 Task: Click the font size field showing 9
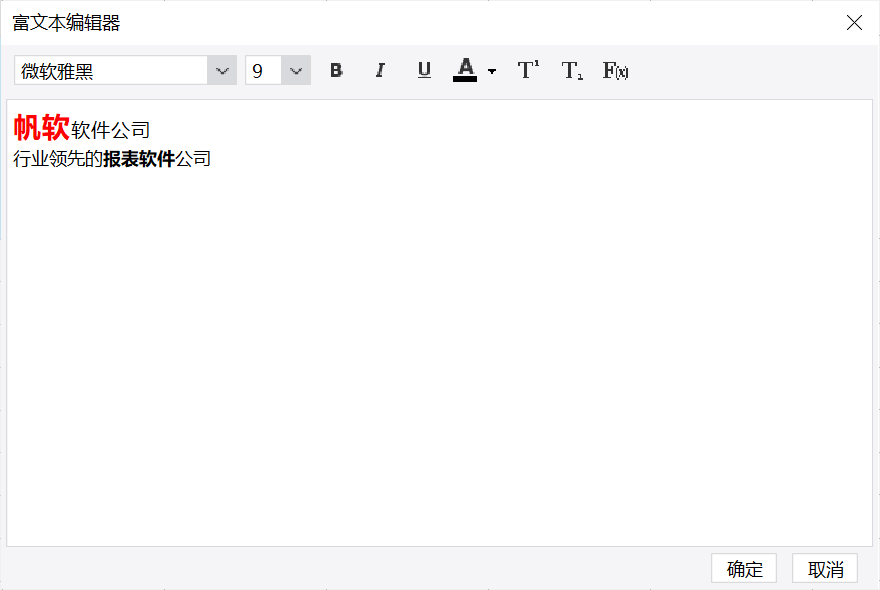[x=263, y=71]
